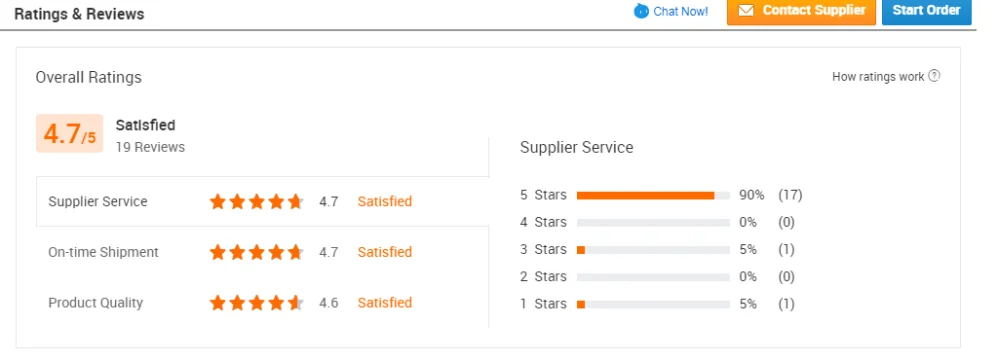Viewport: 1000px width, 360px height.
Task: Click the 4 Stars empty bar
Action: (653, 223)
